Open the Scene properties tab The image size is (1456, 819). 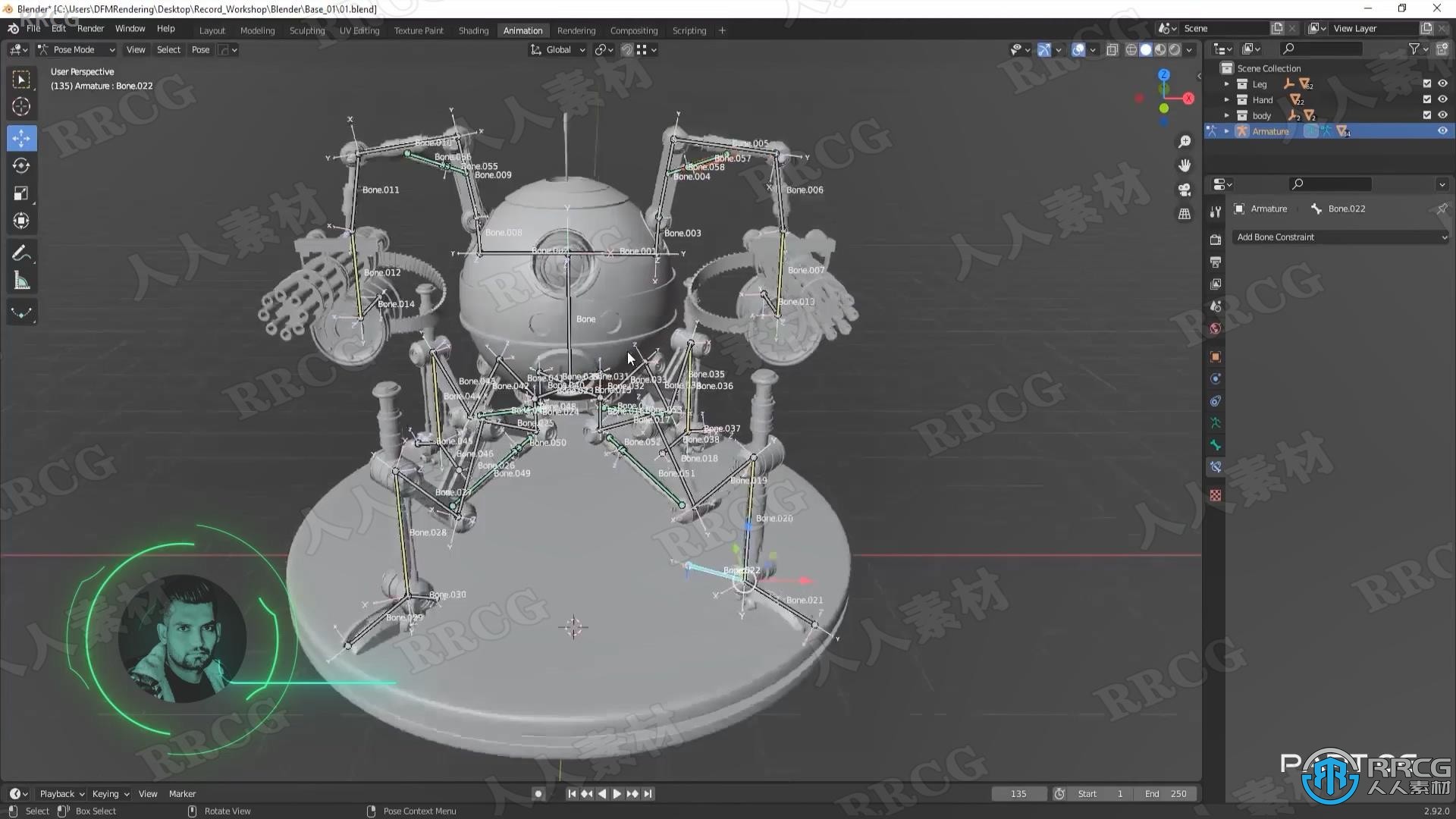pyautogui.click(x=1216, y=306)
